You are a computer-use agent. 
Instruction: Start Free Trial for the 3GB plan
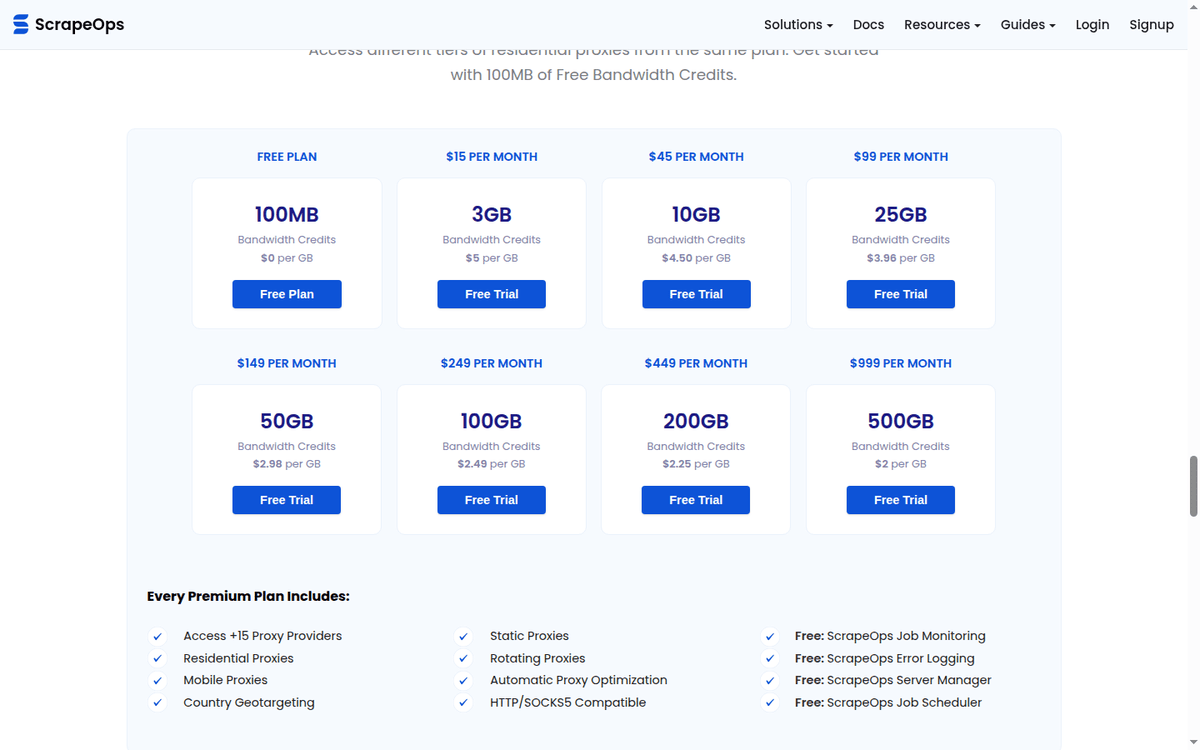491,294
